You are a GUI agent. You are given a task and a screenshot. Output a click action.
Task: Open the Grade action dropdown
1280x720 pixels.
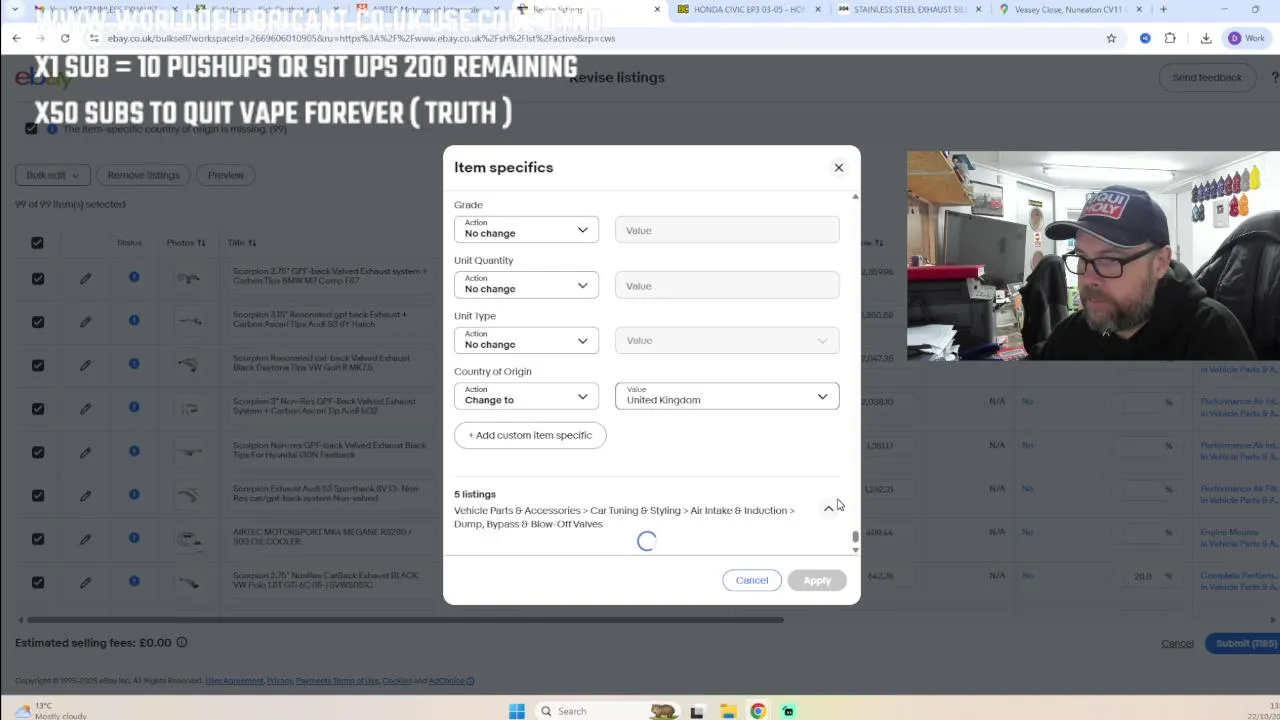tap(526, 229)
